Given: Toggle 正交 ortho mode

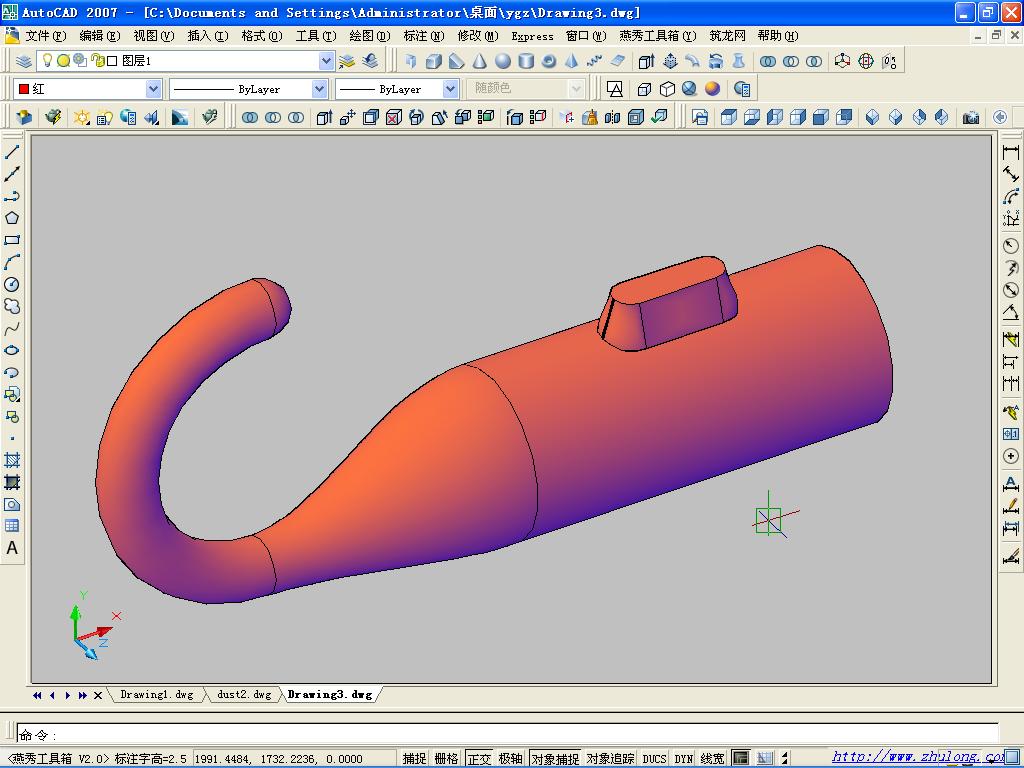Looking at the screenshot, I should 479,758.
